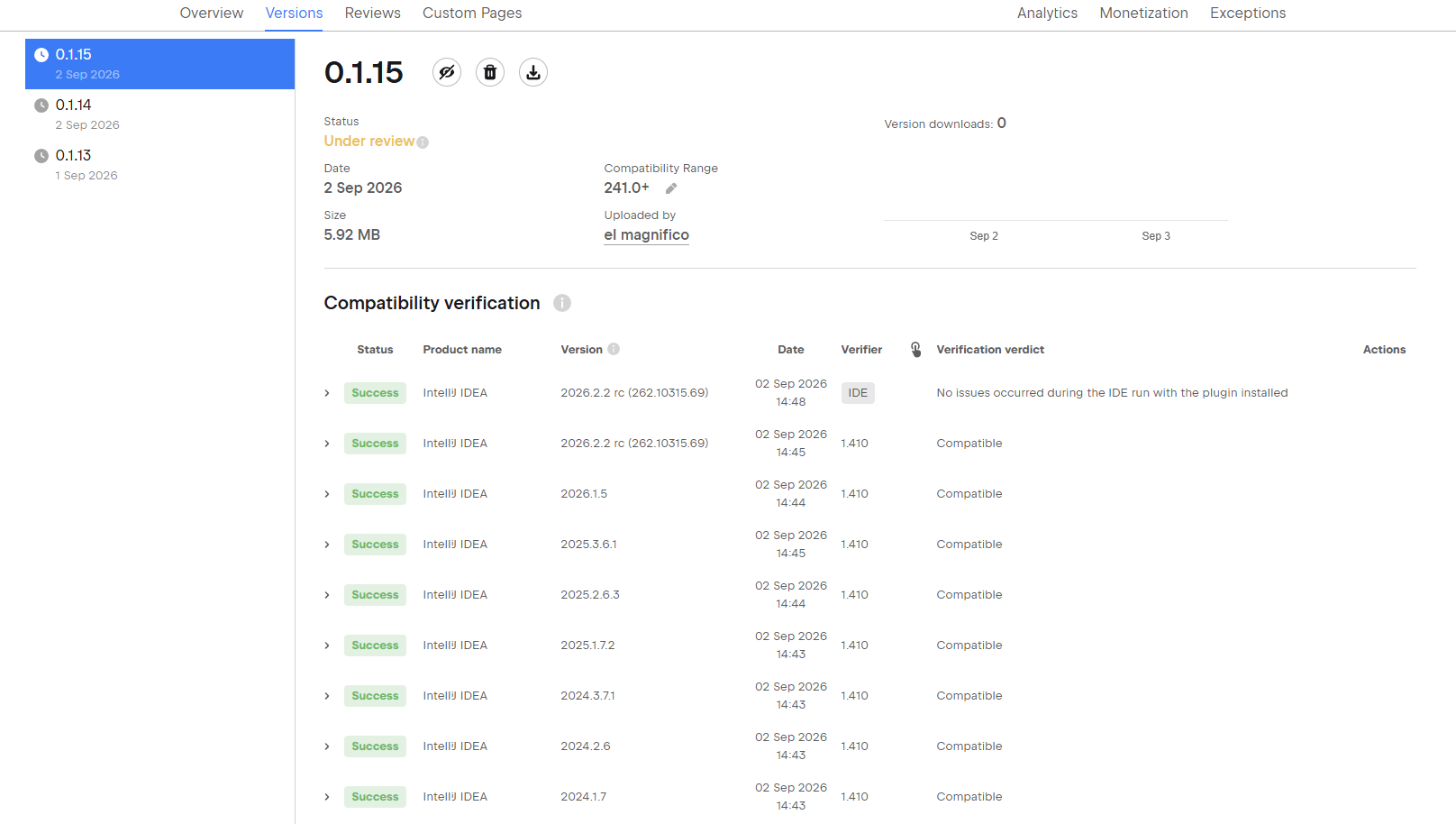The image size is (1456, 824).
Task: Click the Status column header
Action: click(375, 350)
